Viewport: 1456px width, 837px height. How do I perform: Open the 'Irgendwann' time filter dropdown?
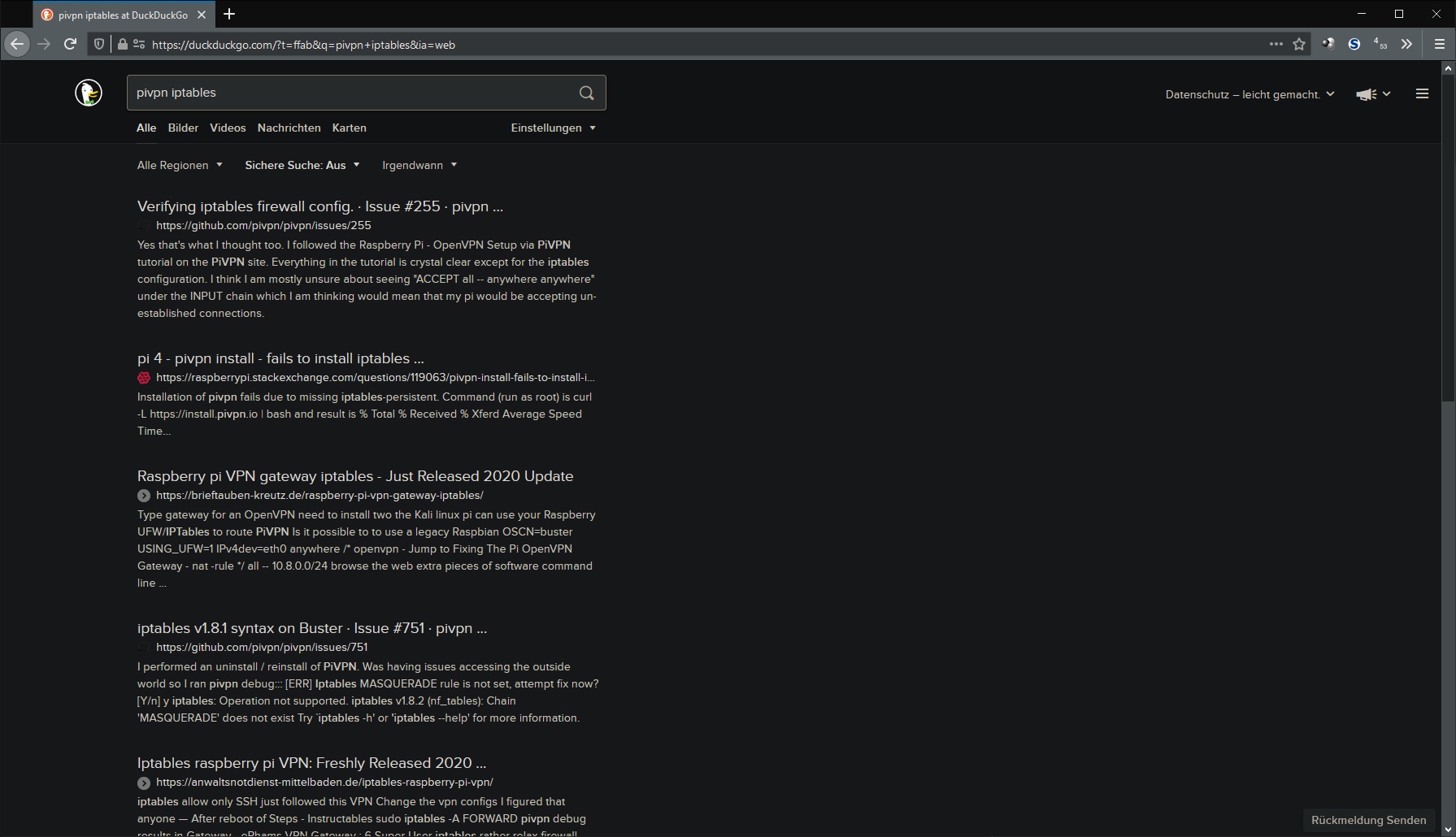coord(419,165)
